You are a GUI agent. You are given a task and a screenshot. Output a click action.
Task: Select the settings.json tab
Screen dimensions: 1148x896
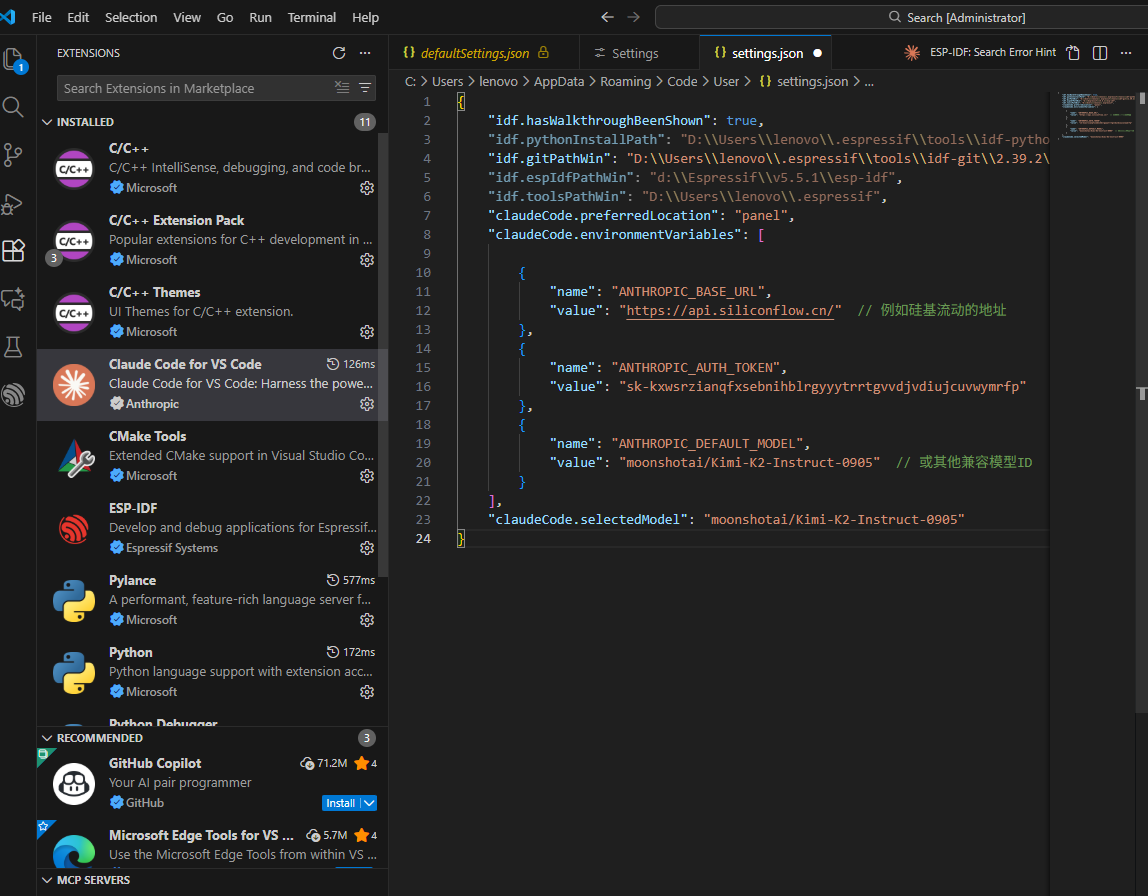click(765, 53)
